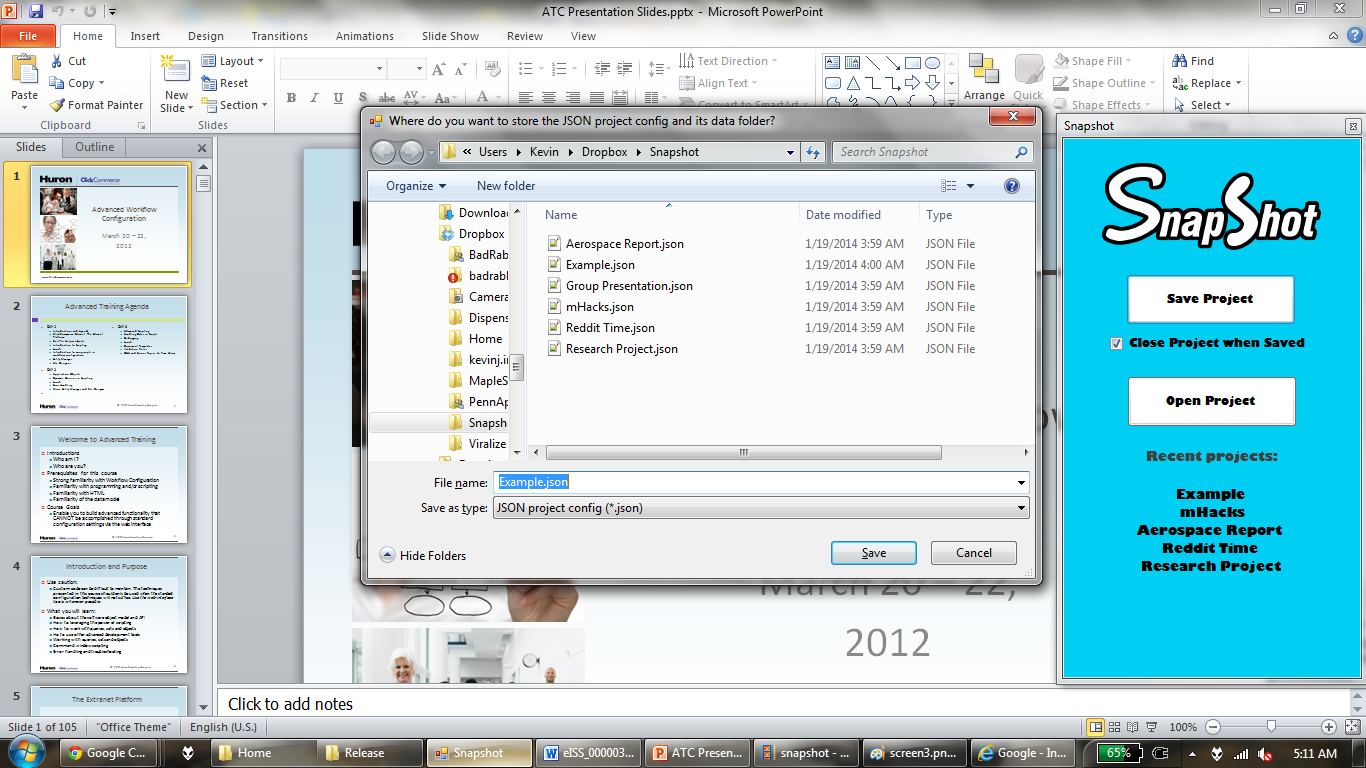The image size is (1366, 768).
Task: Click the zoom slider handle in status bar
Action: click(x=1271, y=727)
